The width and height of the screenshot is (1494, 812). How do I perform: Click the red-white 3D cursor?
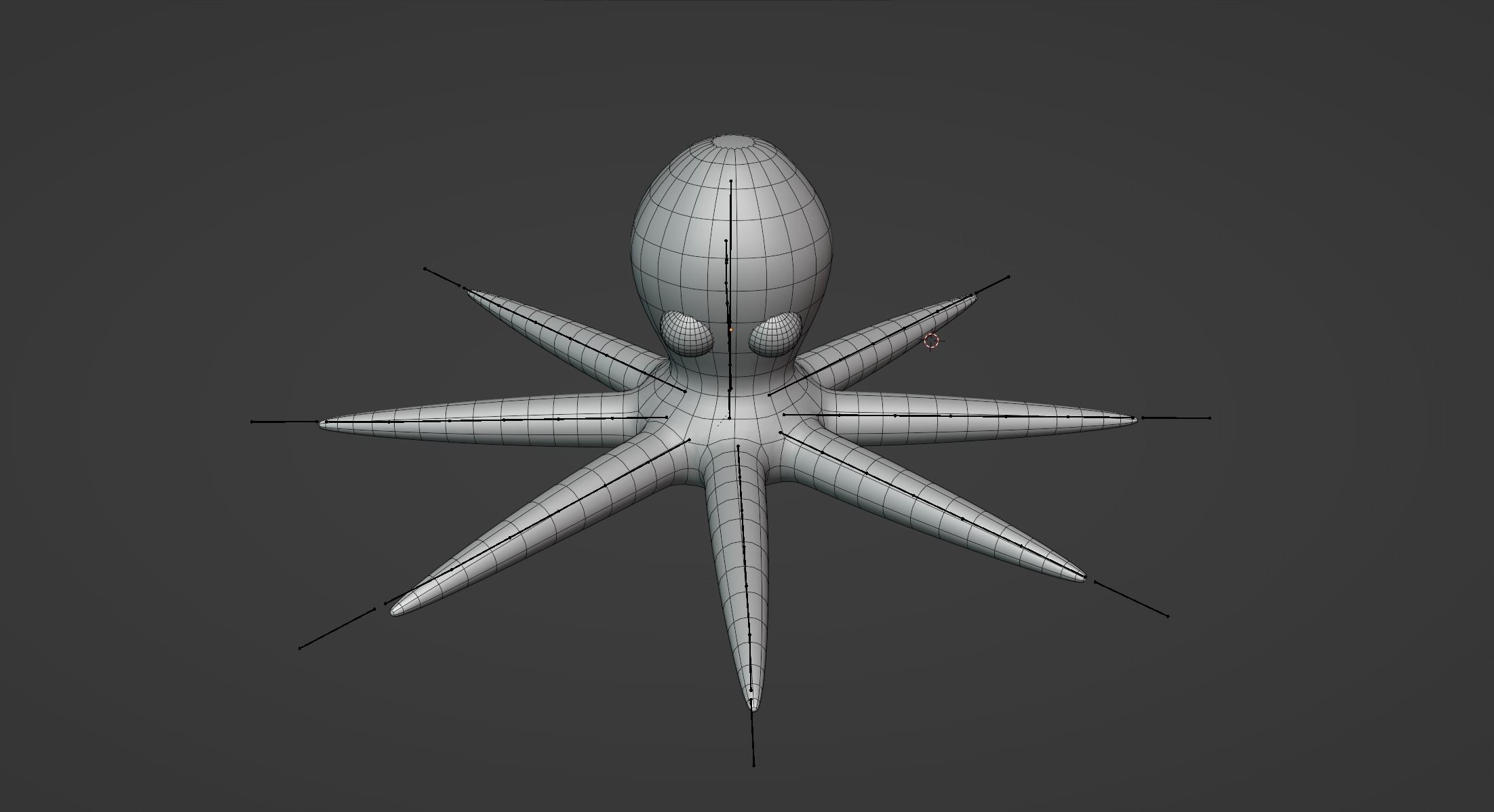click(932, 341)
